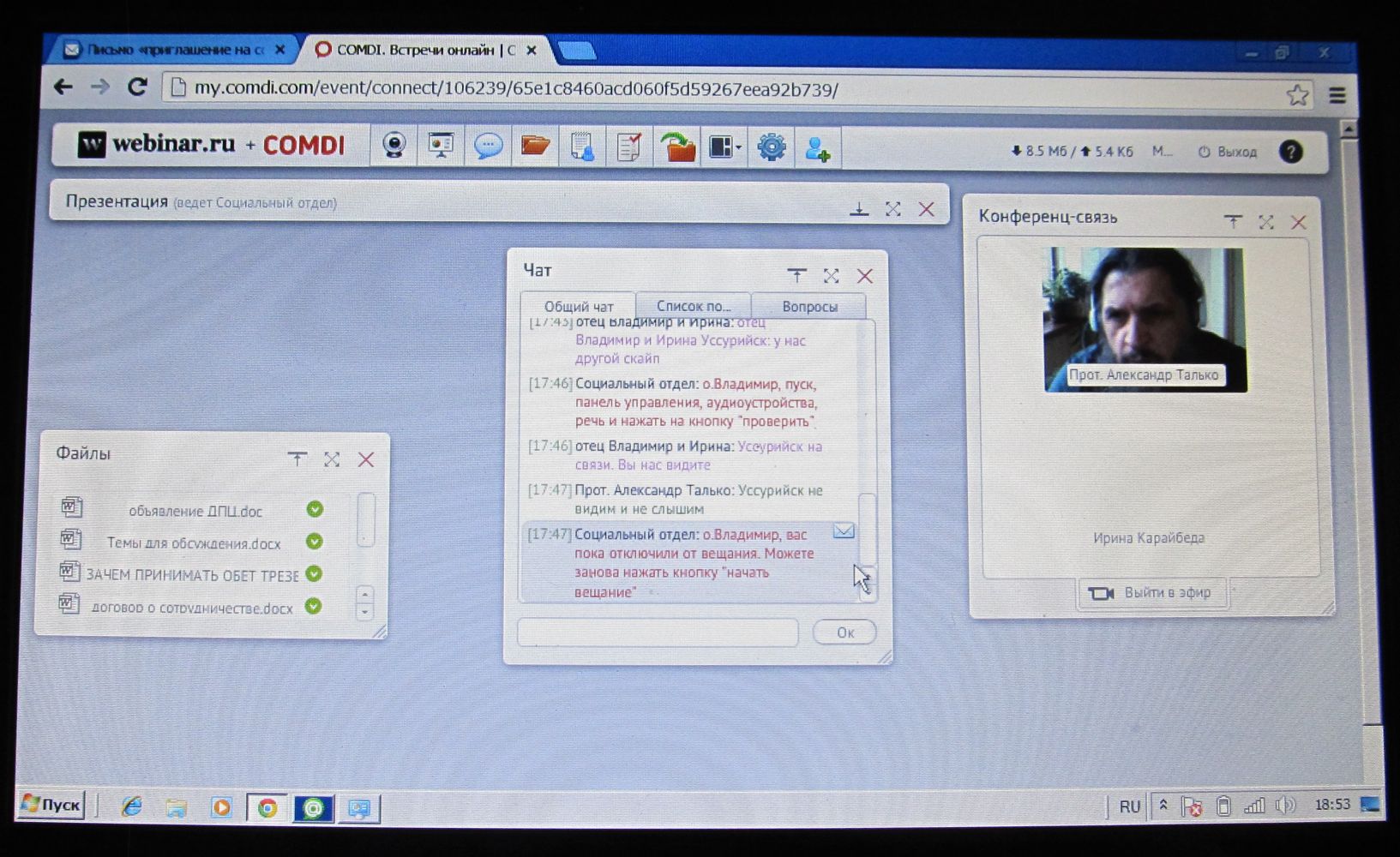
Task: Select the Список по... tab in chat
Action: [x=694, y=306]
